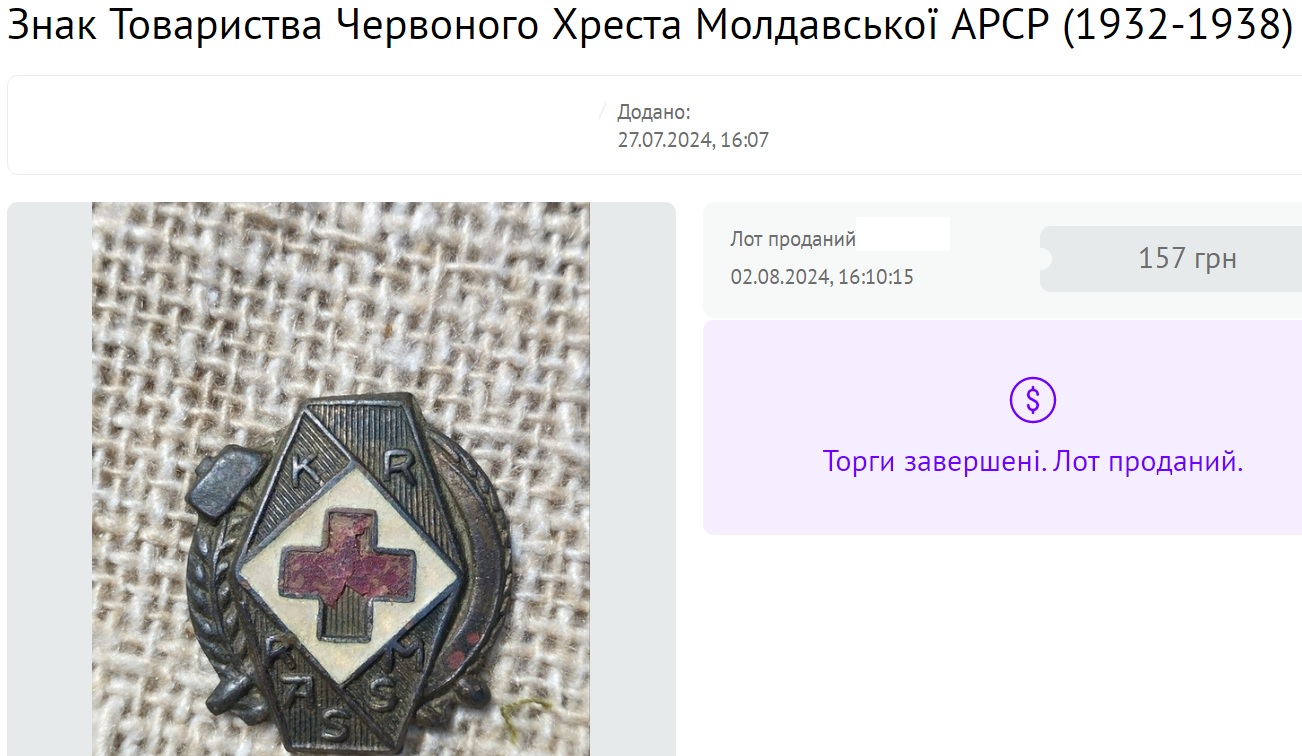1302x756 pixels.
Task: Open the '157 грн' price tag
Action: pos(1170,259)
